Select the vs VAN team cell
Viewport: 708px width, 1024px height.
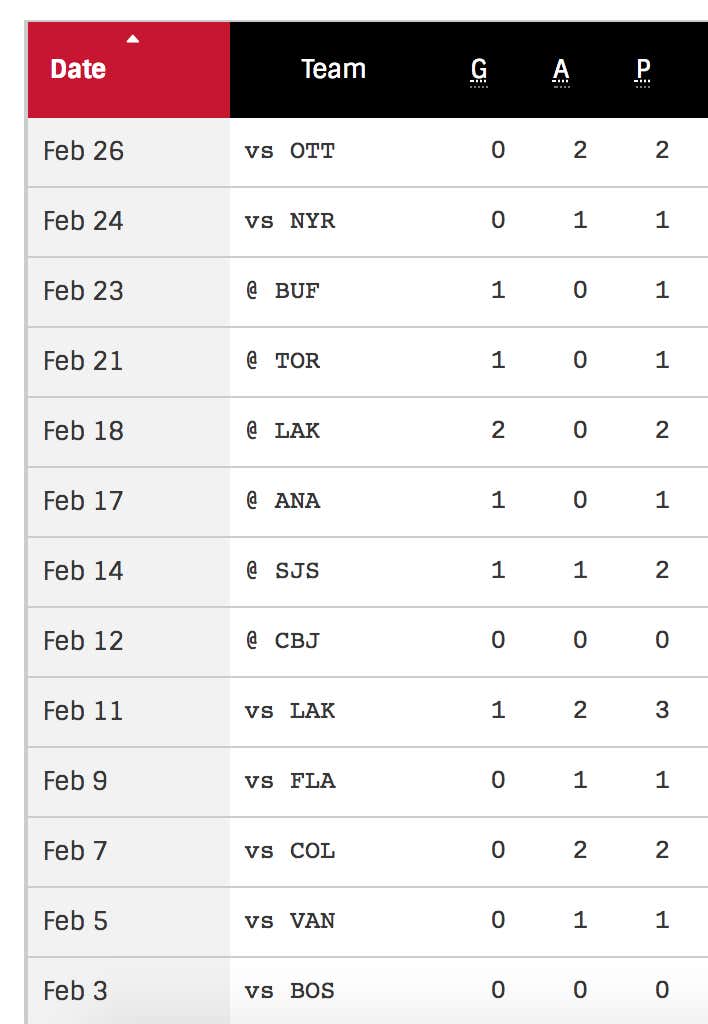(290, 921)
